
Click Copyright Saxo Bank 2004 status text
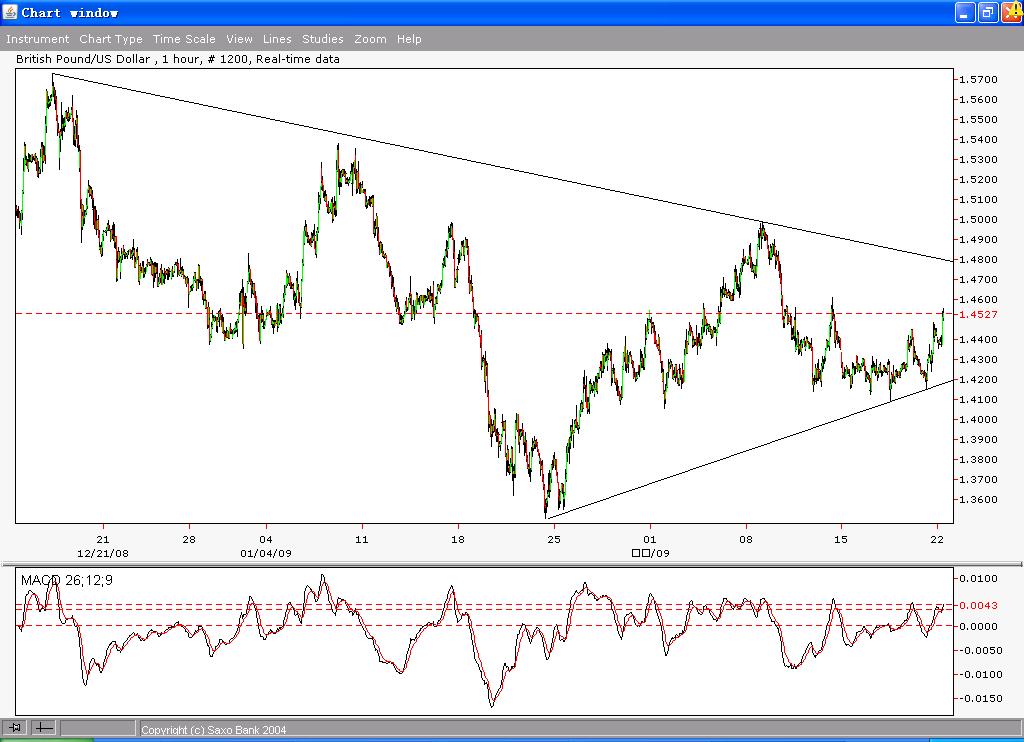point(214,730)
